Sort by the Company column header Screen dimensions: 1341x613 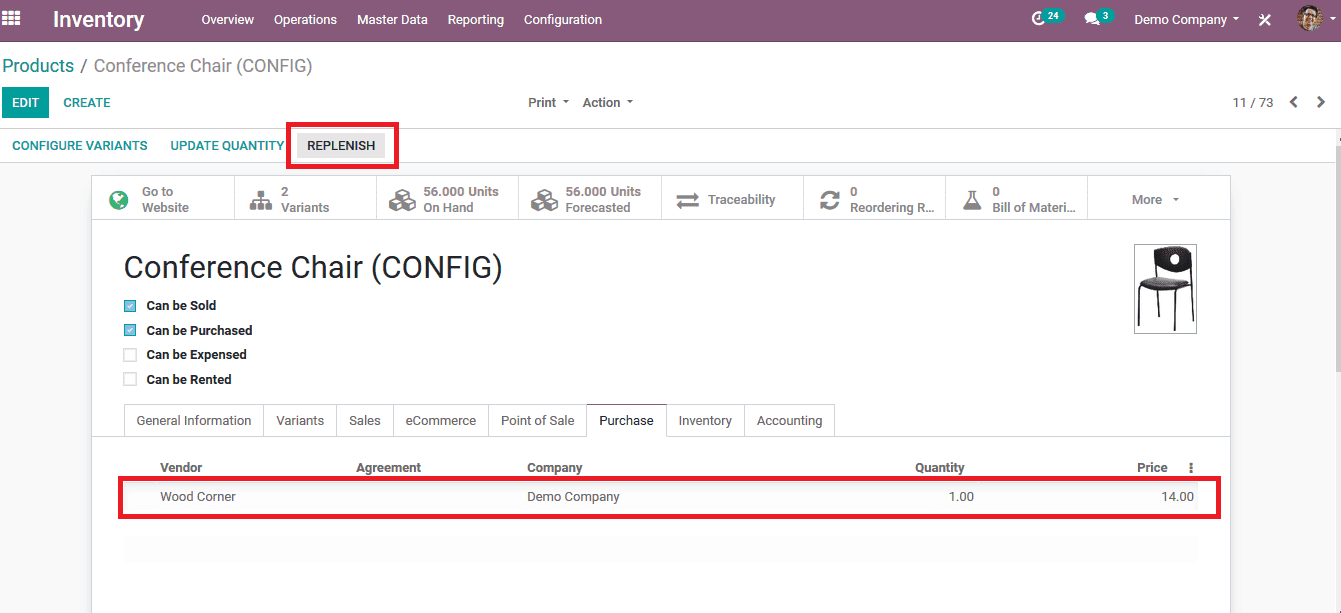point(555,468)
